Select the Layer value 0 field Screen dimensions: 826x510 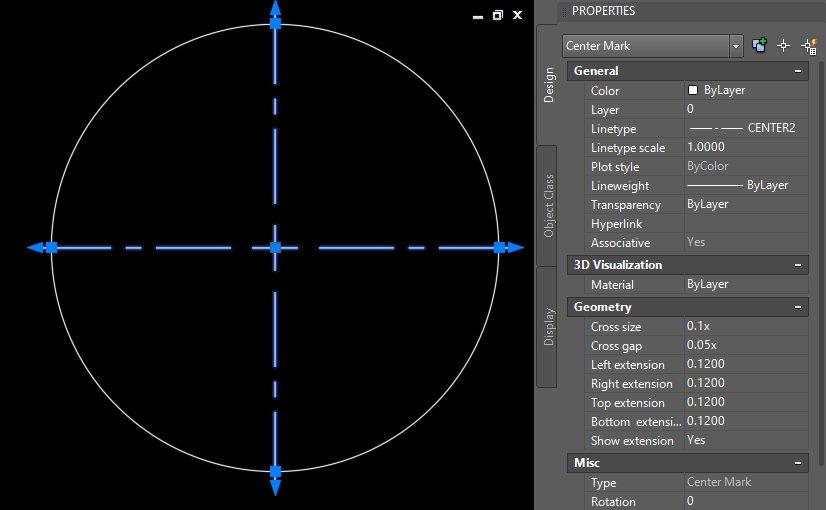[746, 109]
